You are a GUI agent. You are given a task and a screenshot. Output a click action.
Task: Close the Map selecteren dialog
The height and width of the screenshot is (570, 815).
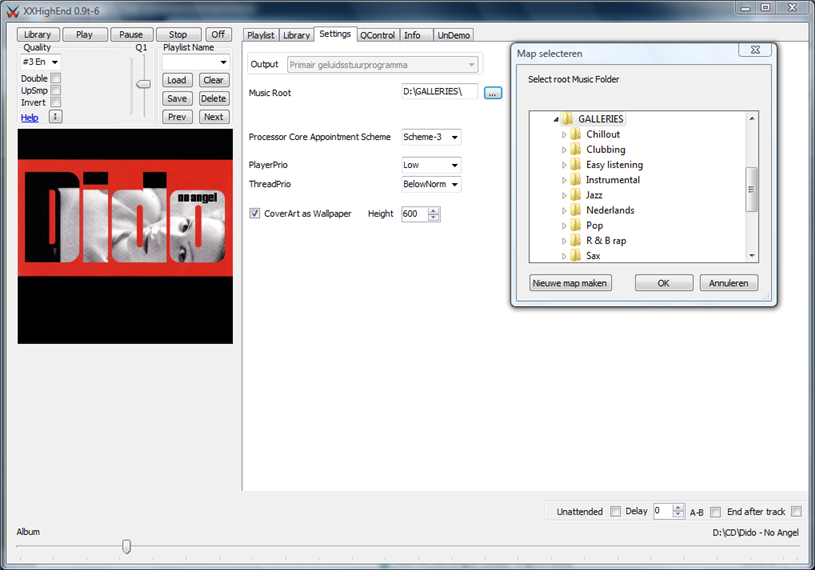(x=755, y=50)
